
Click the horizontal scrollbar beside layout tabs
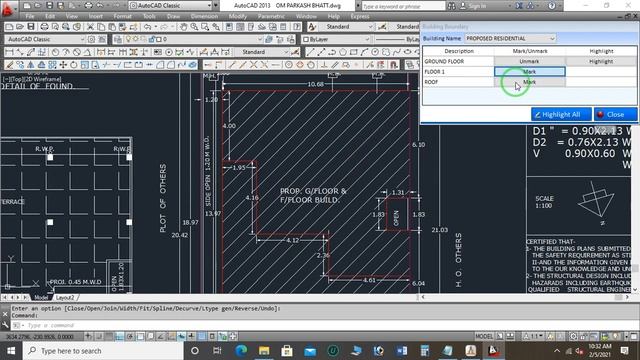[525, 297]
